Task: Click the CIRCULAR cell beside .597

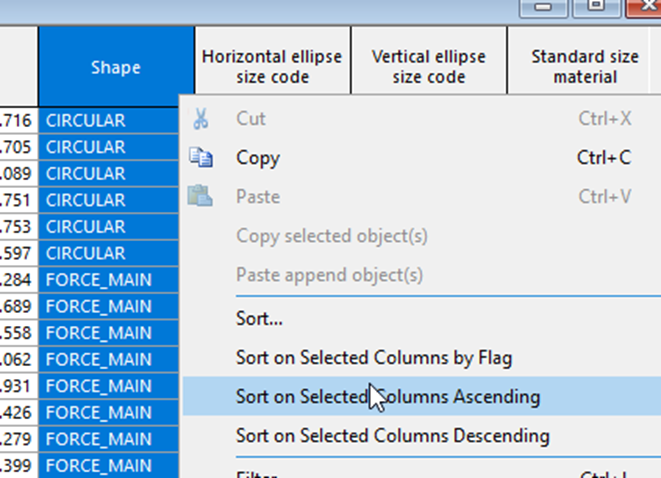Action: click(108, 253)
